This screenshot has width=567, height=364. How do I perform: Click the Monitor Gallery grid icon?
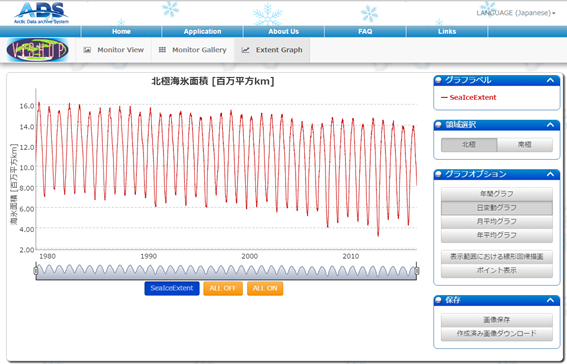point(162,50)
